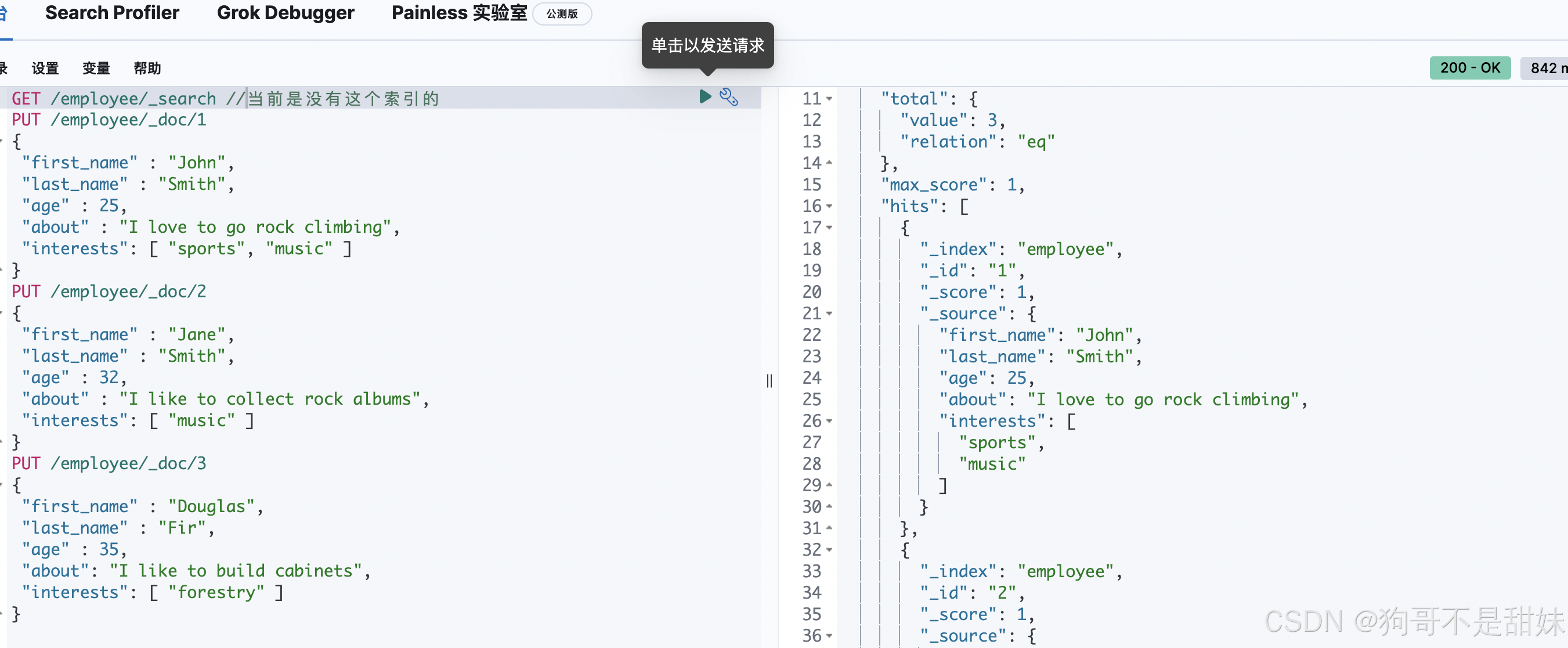Open the 变量 variables button
Image resolution: width=1568 pixels, height=648 pixels.
(96, 68)
